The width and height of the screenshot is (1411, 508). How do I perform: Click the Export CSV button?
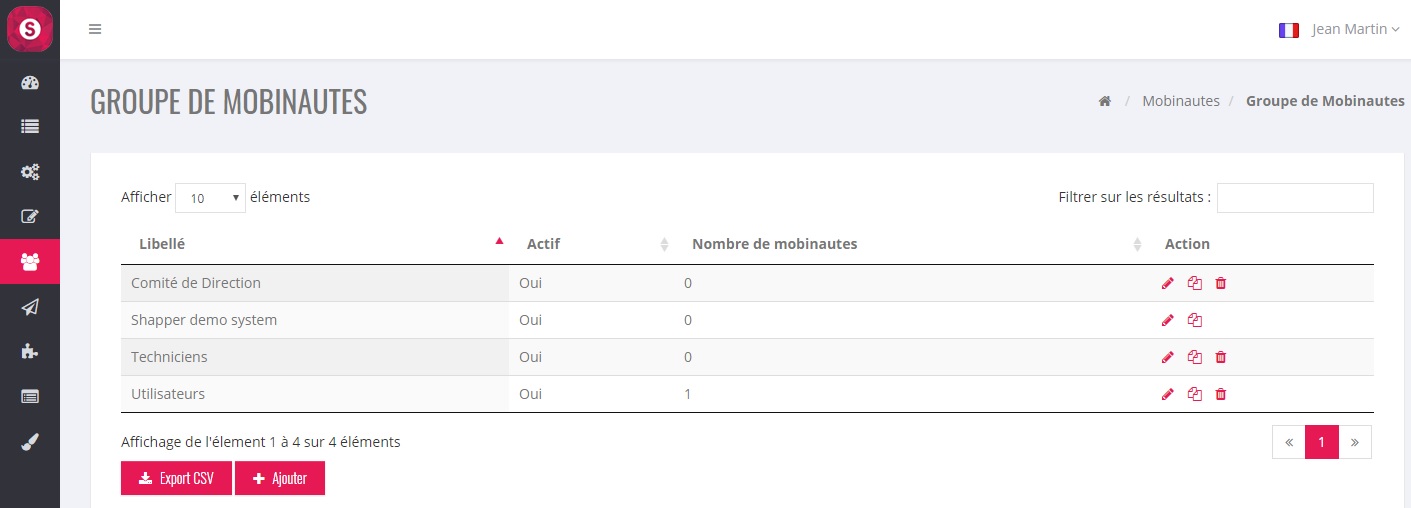point(176,478)
